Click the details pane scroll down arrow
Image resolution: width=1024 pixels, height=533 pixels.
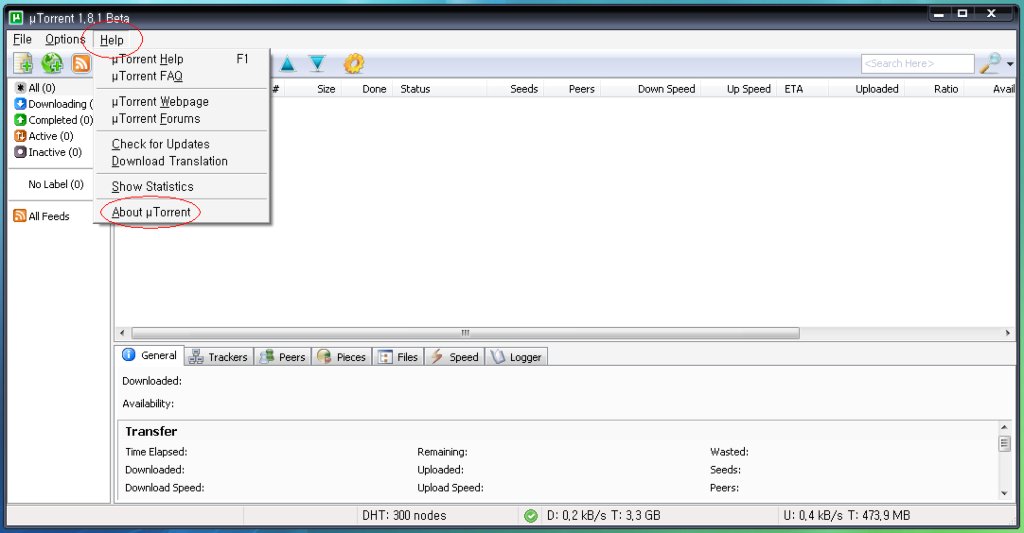(x=1004, y=493)
